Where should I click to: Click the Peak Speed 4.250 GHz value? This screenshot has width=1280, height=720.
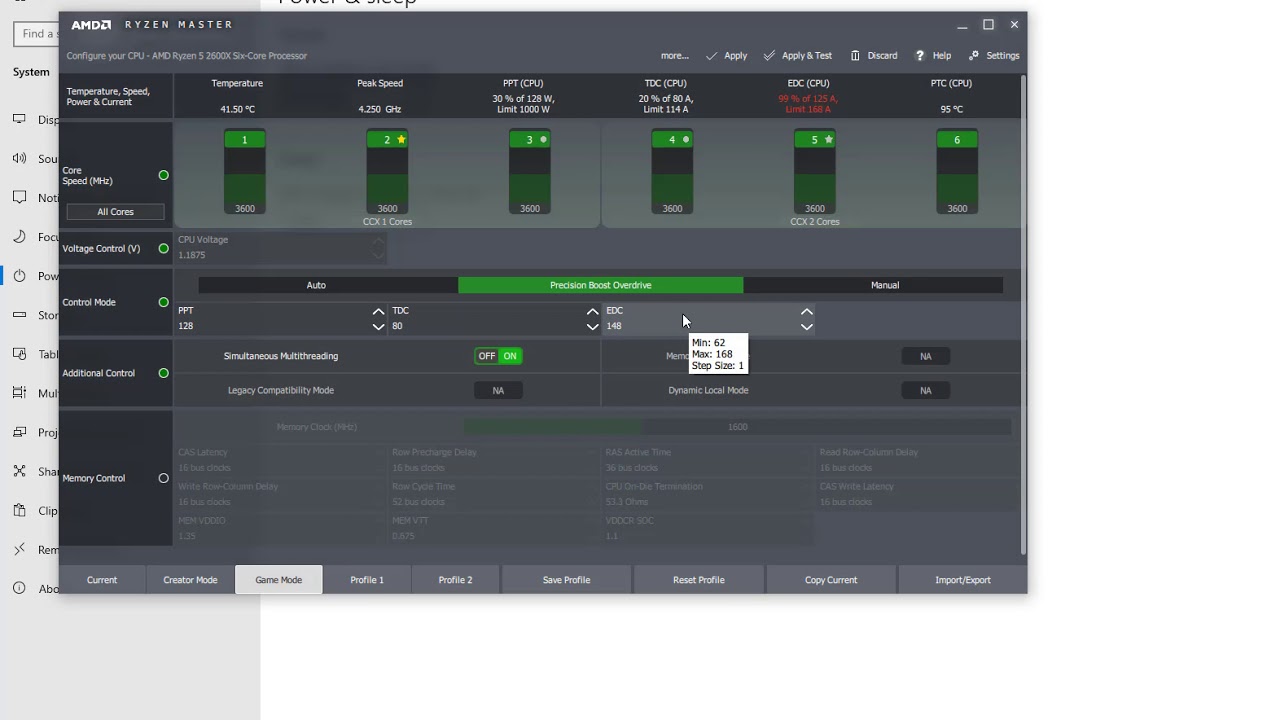[380, 109]
